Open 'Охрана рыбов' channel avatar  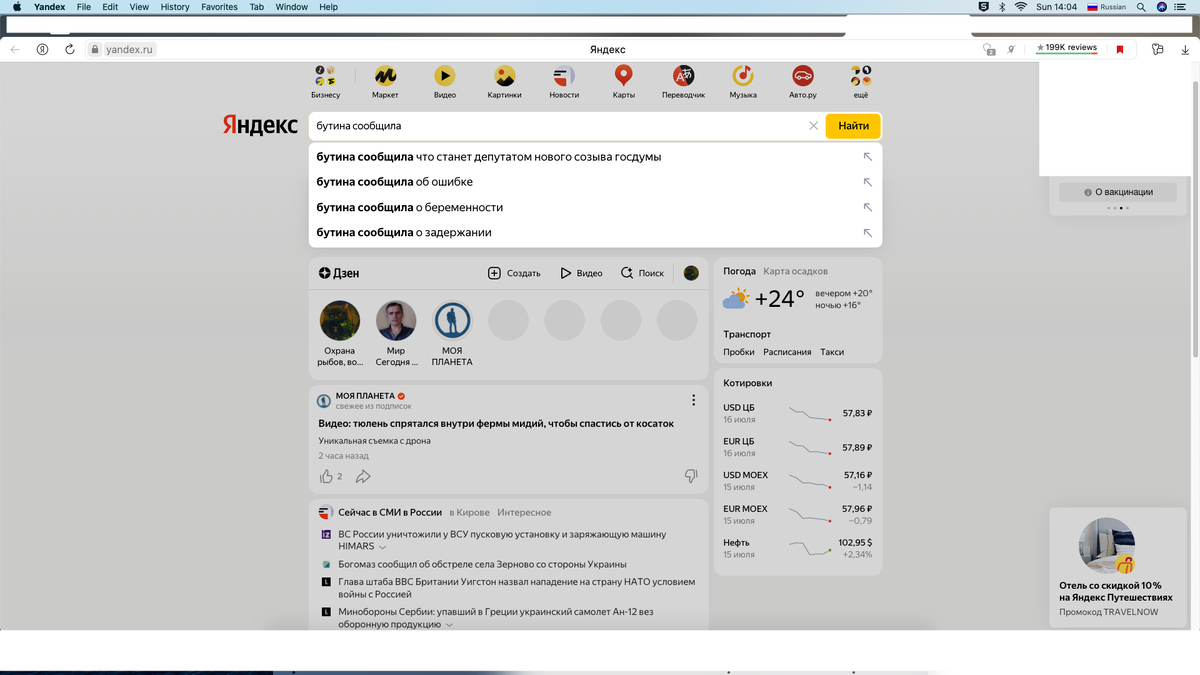coord(340,321)
